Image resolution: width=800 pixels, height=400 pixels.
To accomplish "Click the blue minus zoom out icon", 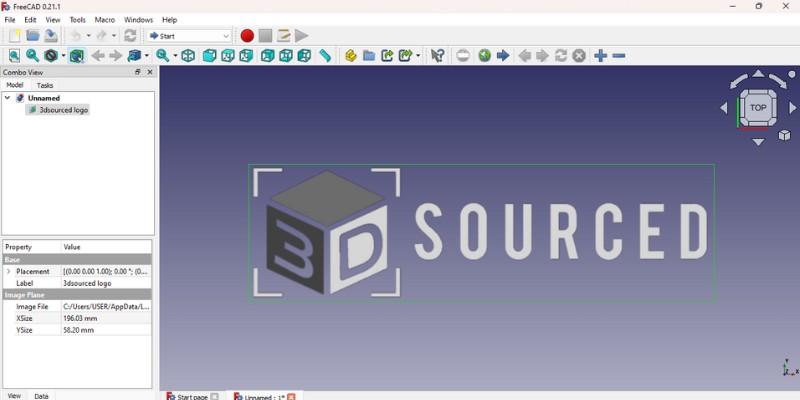I will (x=619, y=56).
